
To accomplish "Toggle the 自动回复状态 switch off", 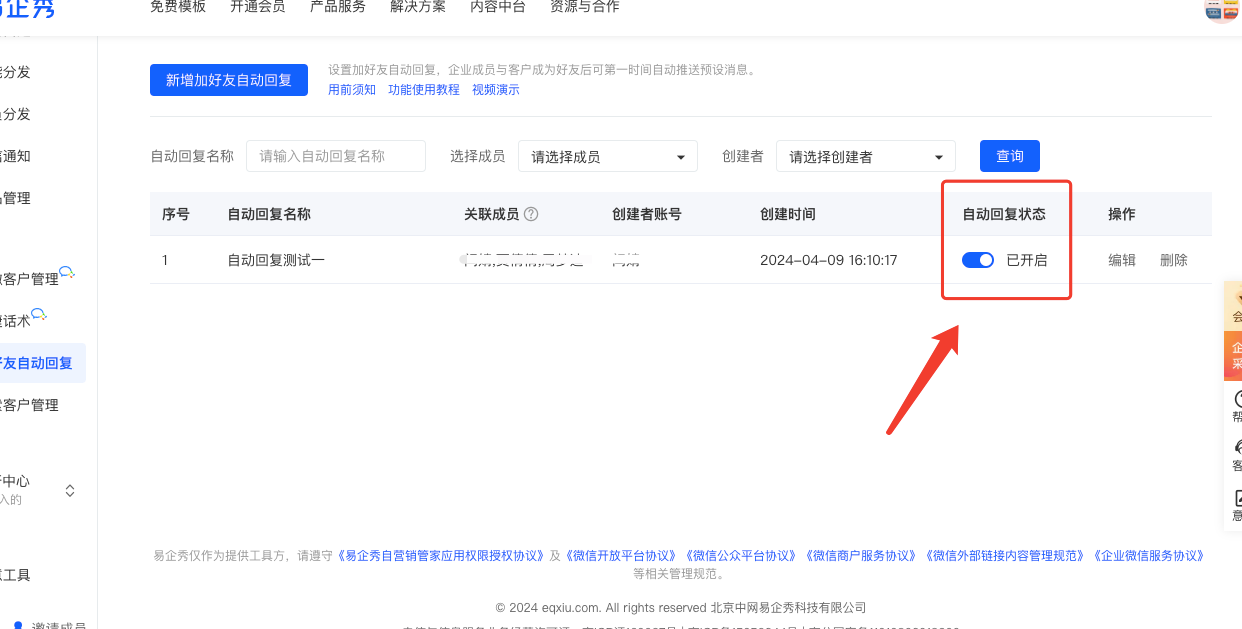I will [977, 260].
